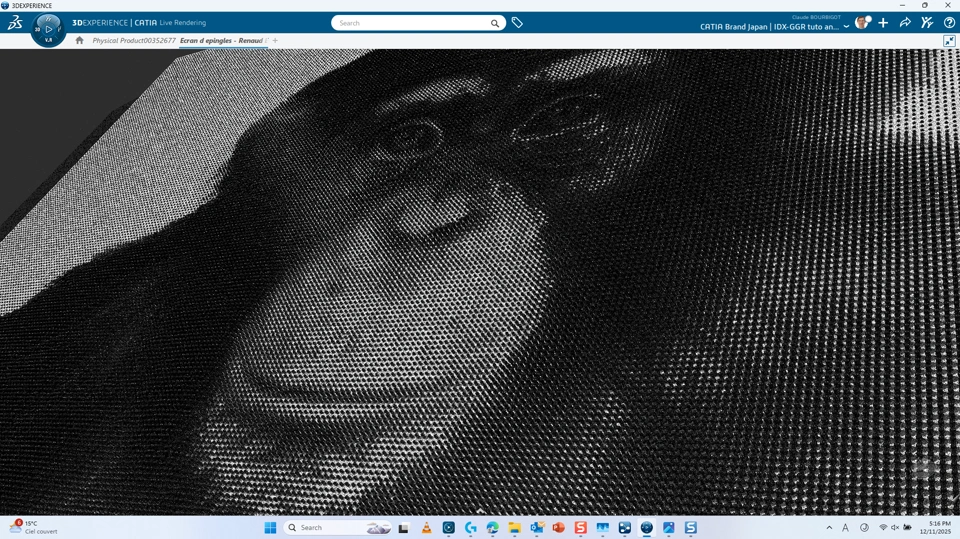Viewport: 960px width, 539px height.
Task: Open Microsoft Edge from the taskbar
Action: click(492, 528)
